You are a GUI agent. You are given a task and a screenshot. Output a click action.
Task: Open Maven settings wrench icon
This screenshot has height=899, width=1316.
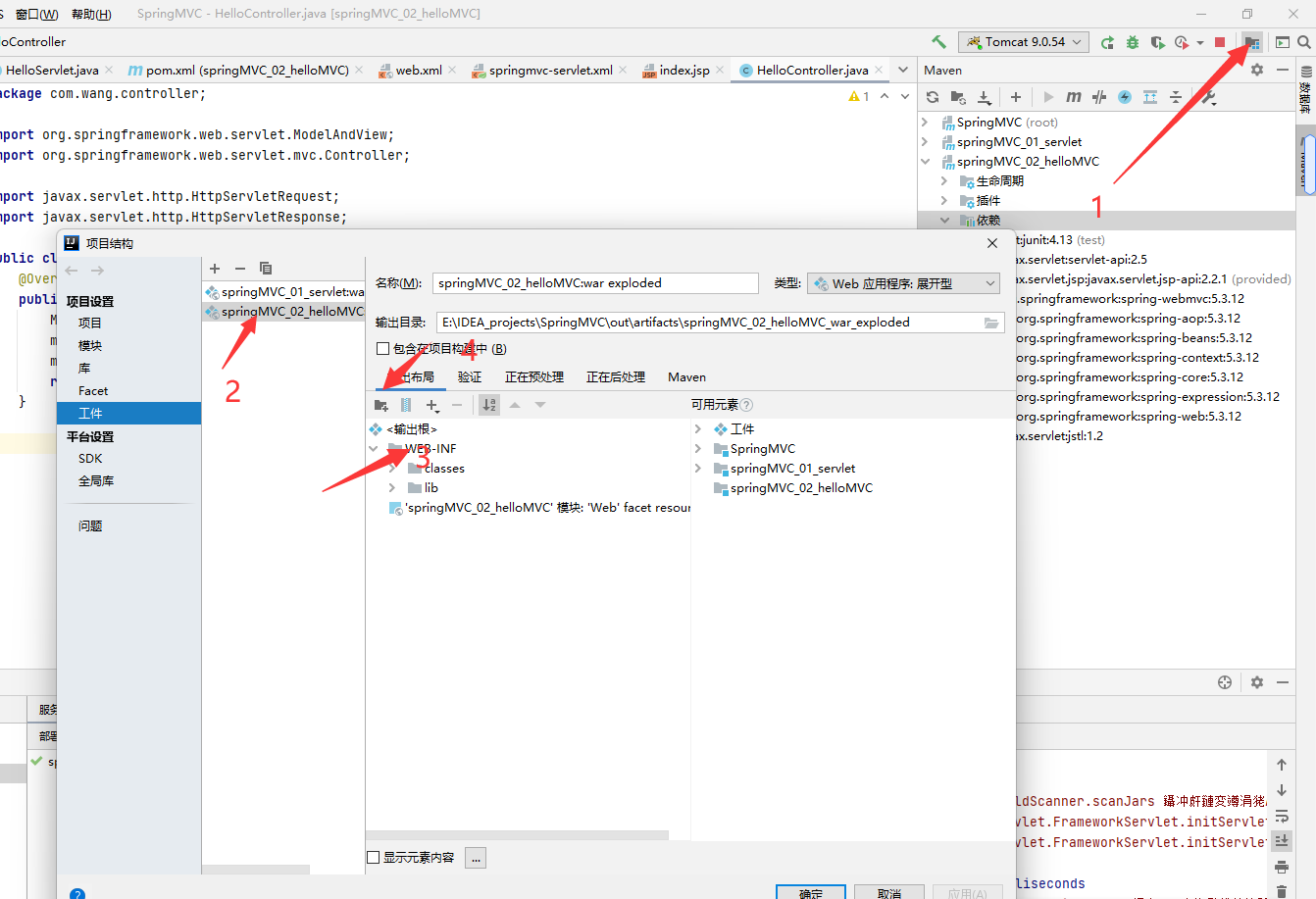[x=1208, y=97]
